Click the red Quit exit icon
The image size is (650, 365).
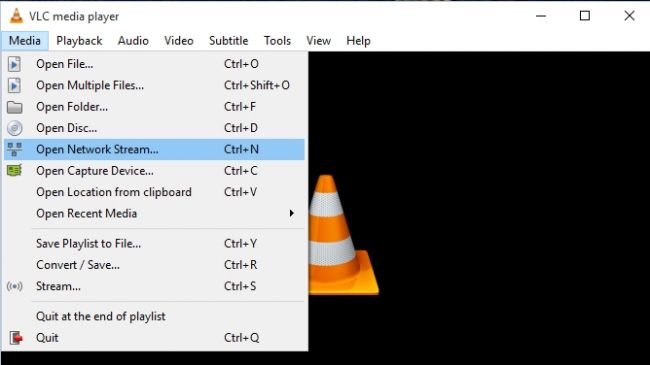pos(16,338)
